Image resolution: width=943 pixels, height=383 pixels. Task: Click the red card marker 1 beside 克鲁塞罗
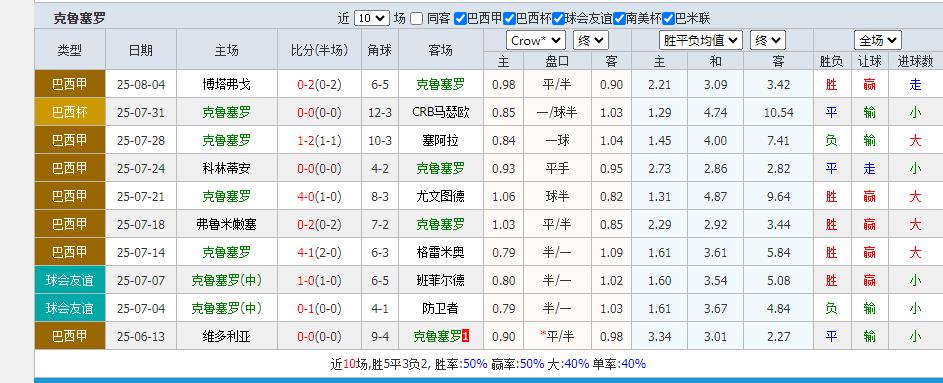pos(465,336)
